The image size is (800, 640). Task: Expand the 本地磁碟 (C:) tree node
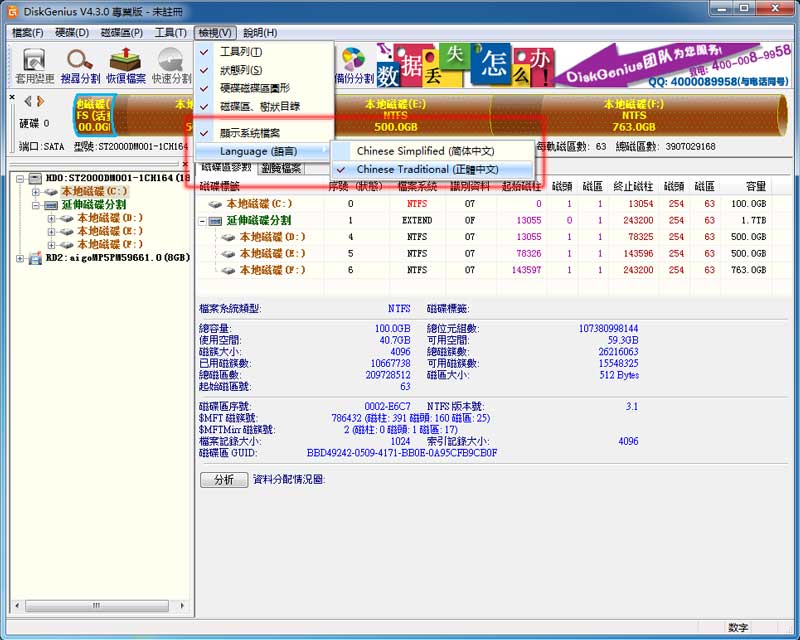pyautogui.click(x=37, y=191)
